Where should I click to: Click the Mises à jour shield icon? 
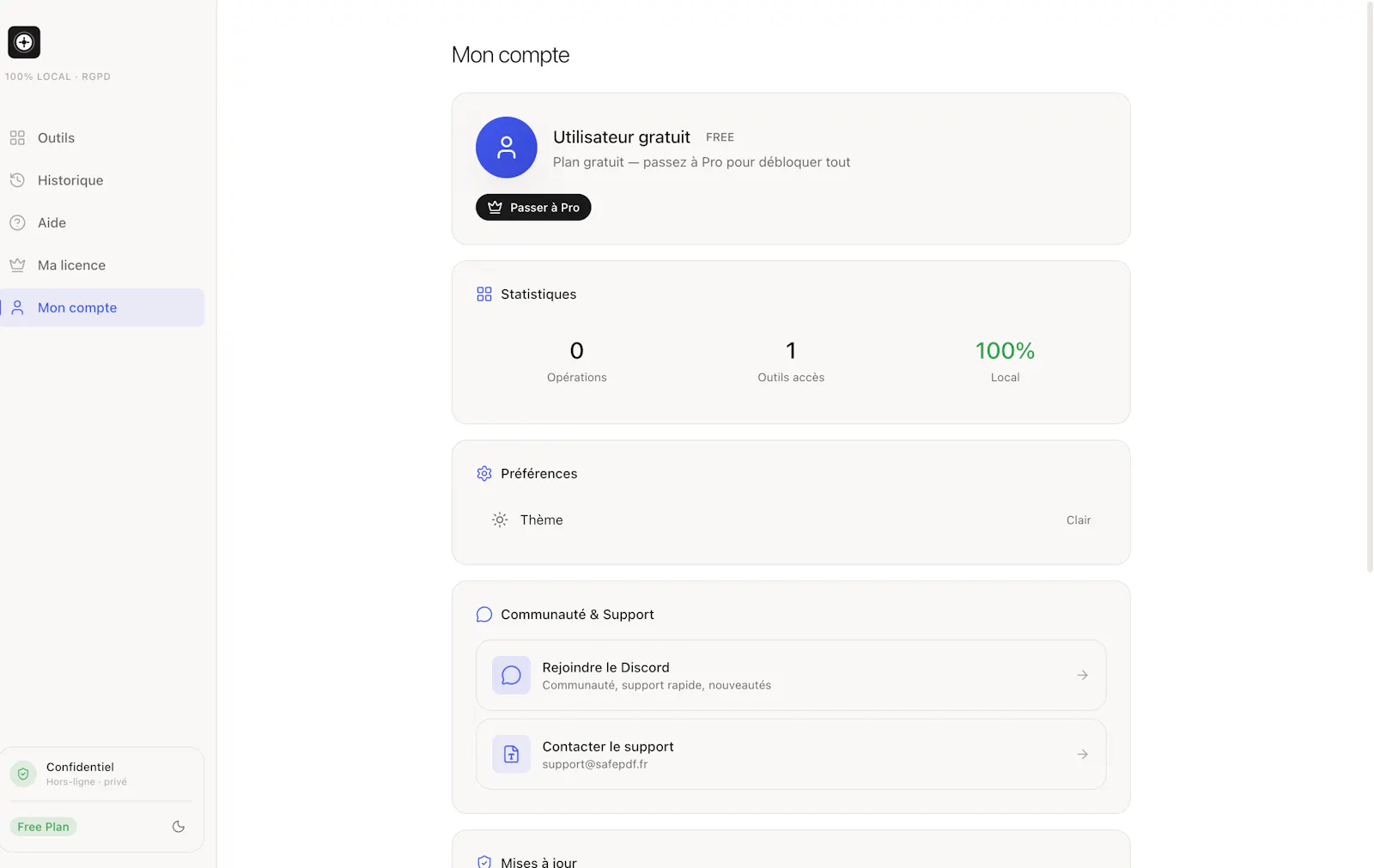484,862
